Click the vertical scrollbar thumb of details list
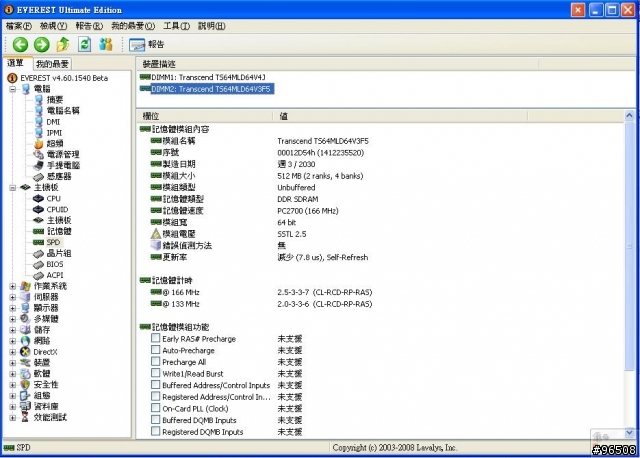The height and width of the screenshot is (458, 640). 629,247
